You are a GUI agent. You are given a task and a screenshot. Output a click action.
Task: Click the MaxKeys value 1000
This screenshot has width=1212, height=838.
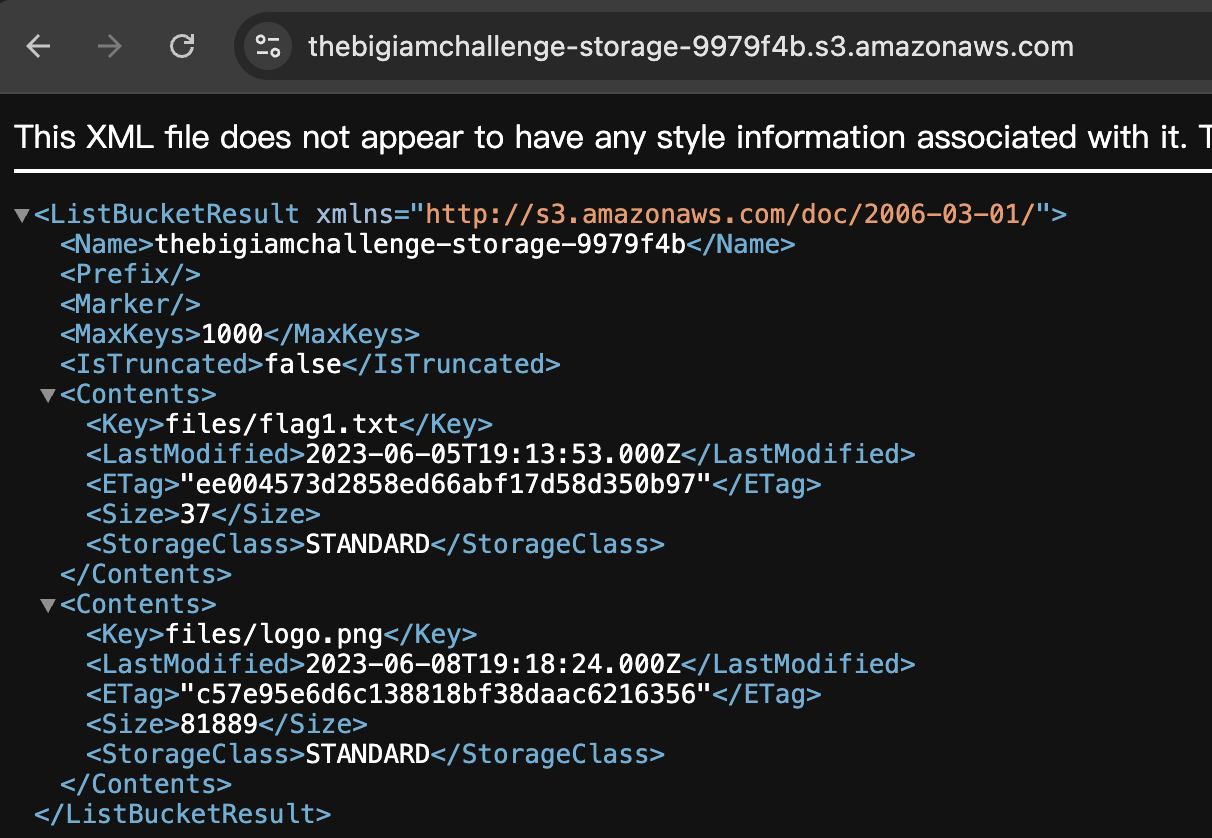232,334
